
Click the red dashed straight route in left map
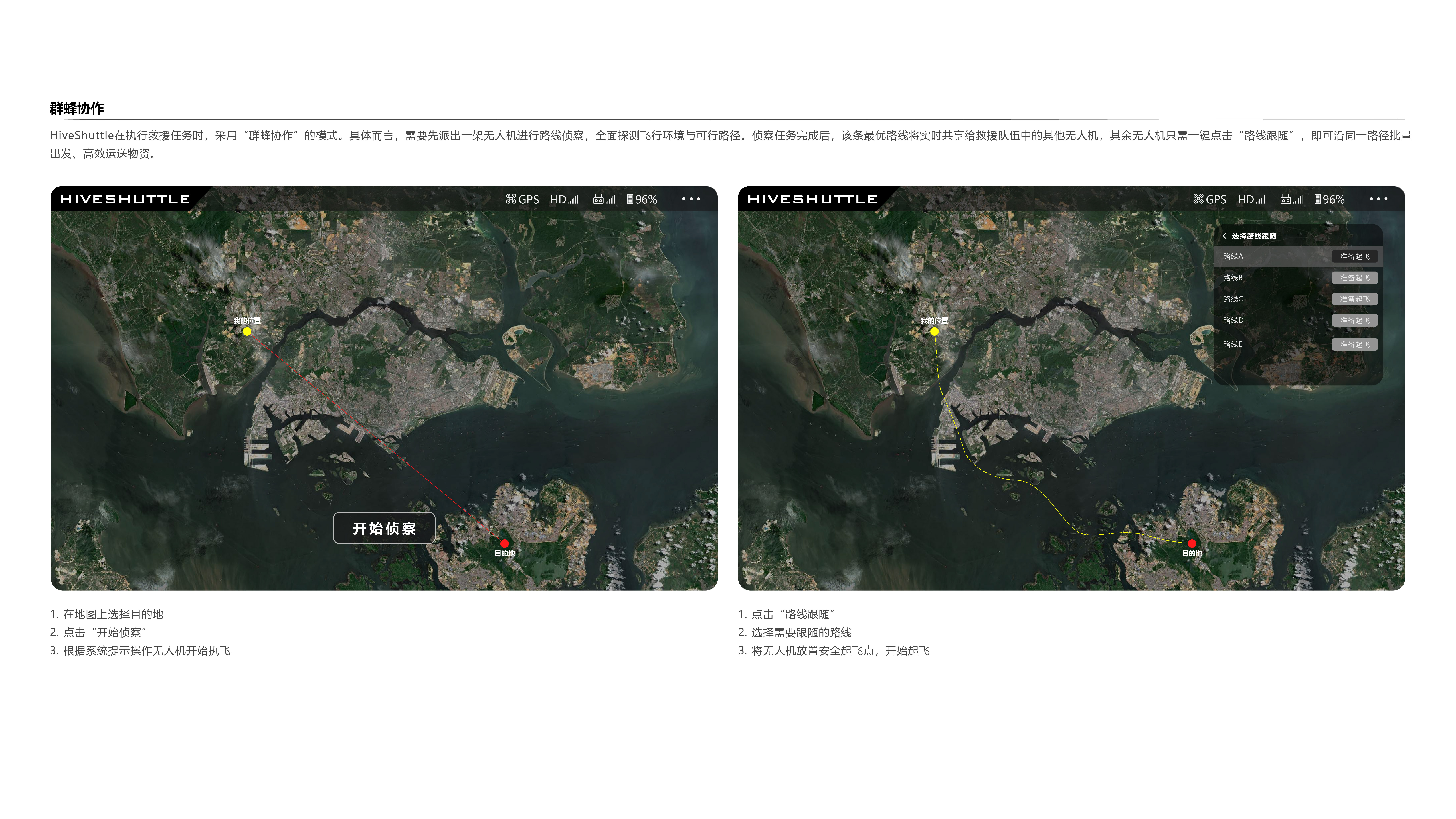coord(376,438)
